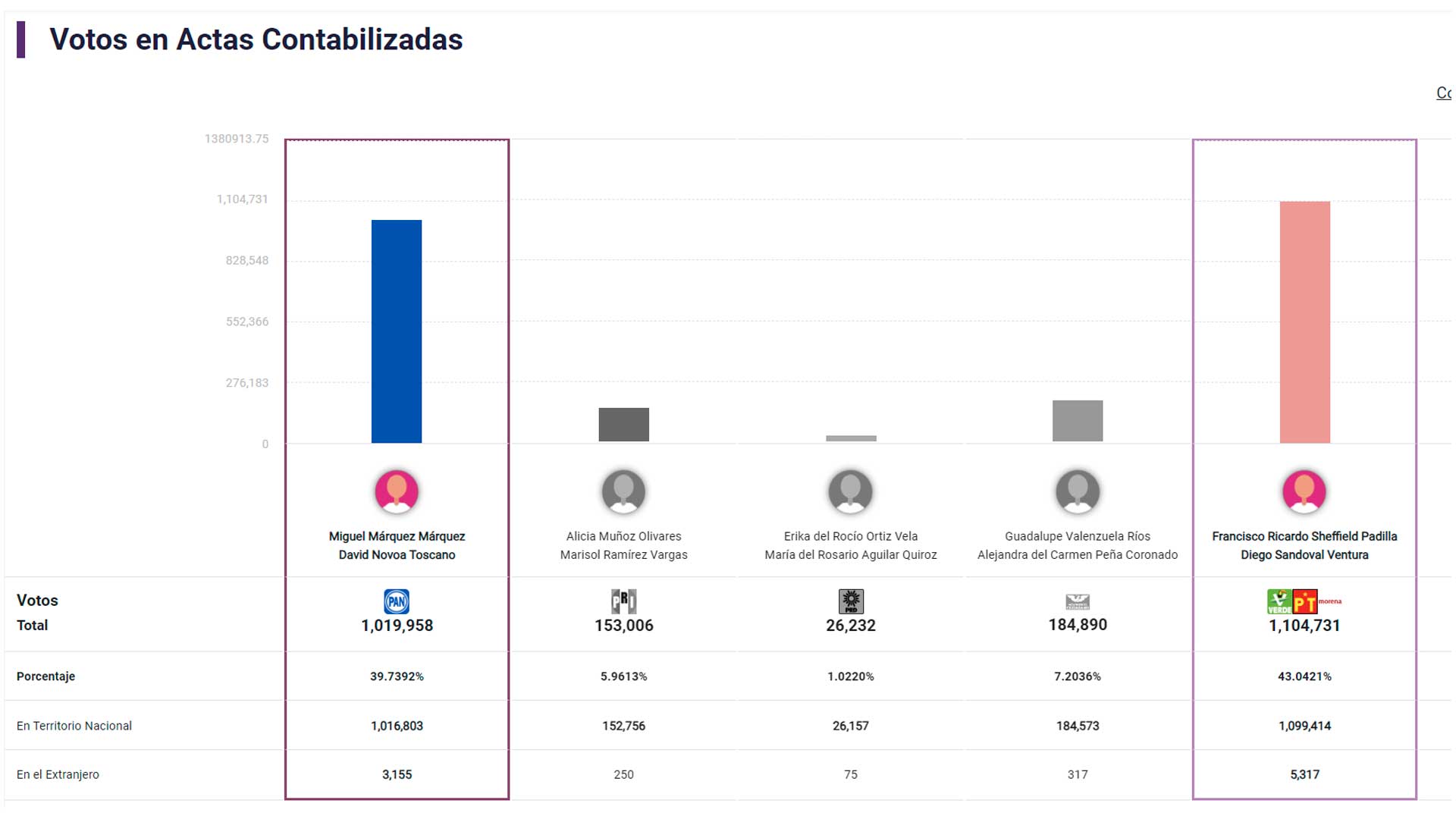1456x819 pixels.
Task: Click the Verde-PT-Morena coalition logo
Action: (1304, 601)
